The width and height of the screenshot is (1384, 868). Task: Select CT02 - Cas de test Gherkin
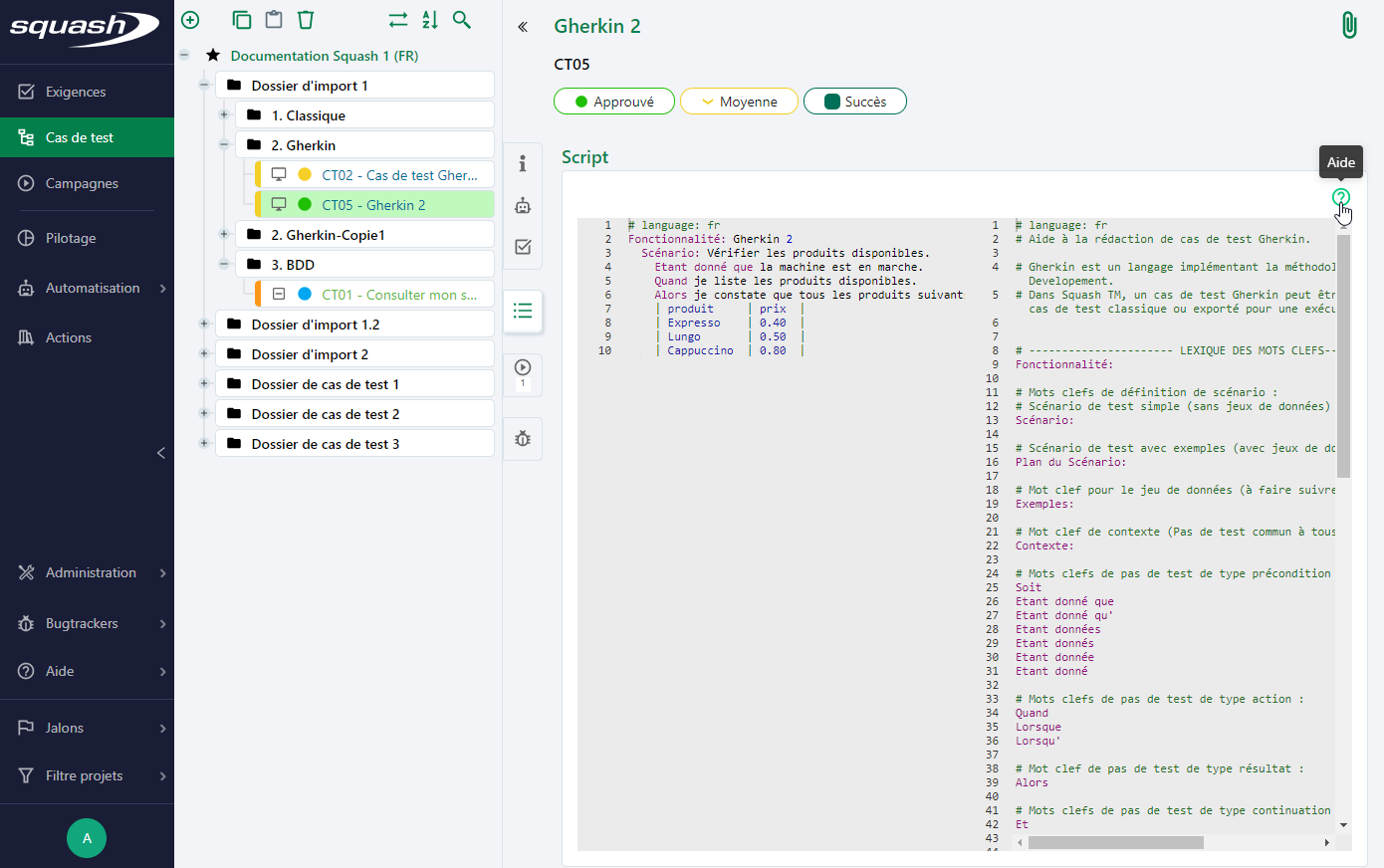pyautogui.click(x=399, y=175)
